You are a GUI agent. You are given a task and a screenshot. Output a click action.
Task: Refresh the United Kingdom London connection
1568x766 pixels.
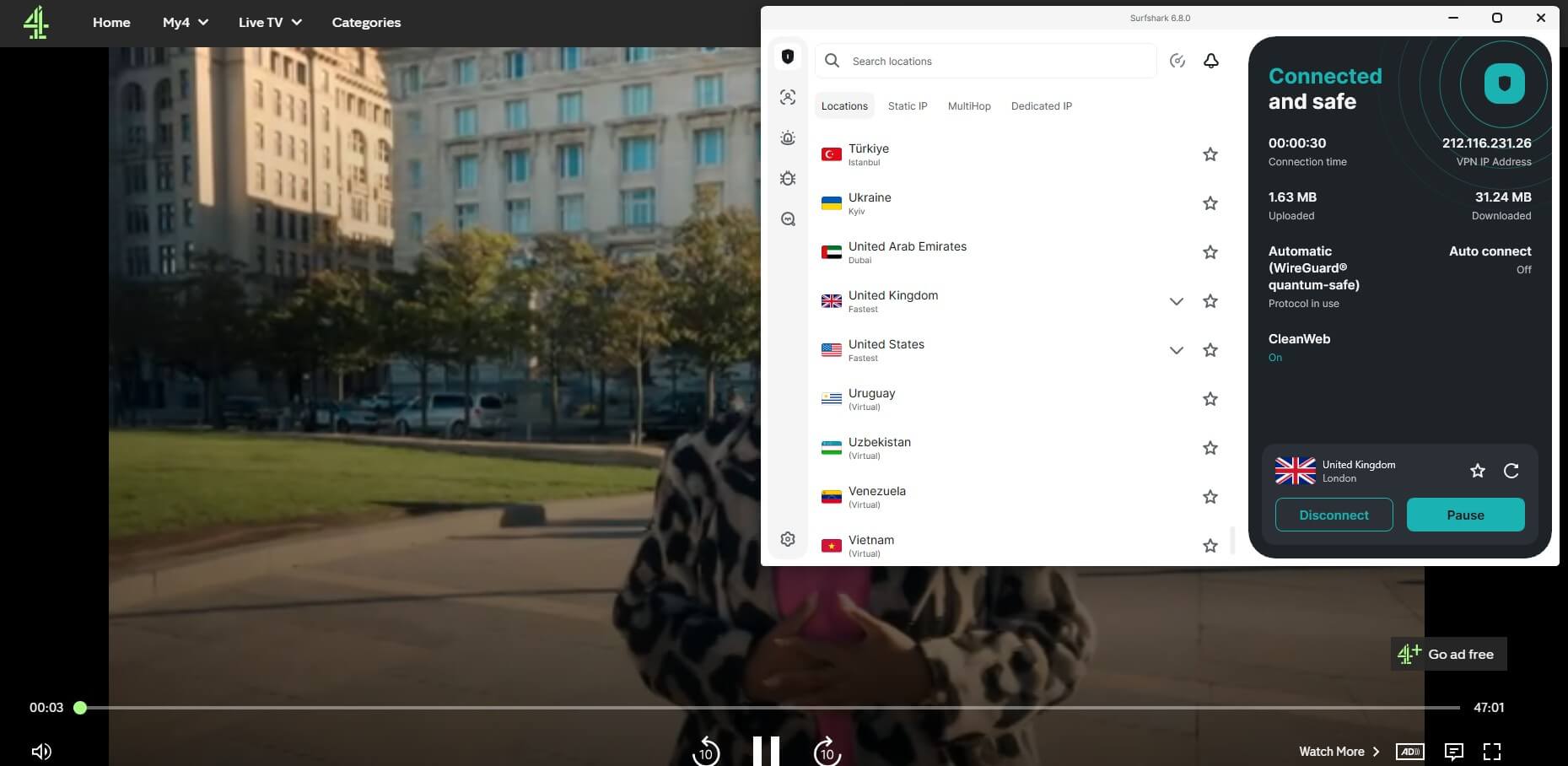point(1511,471)
